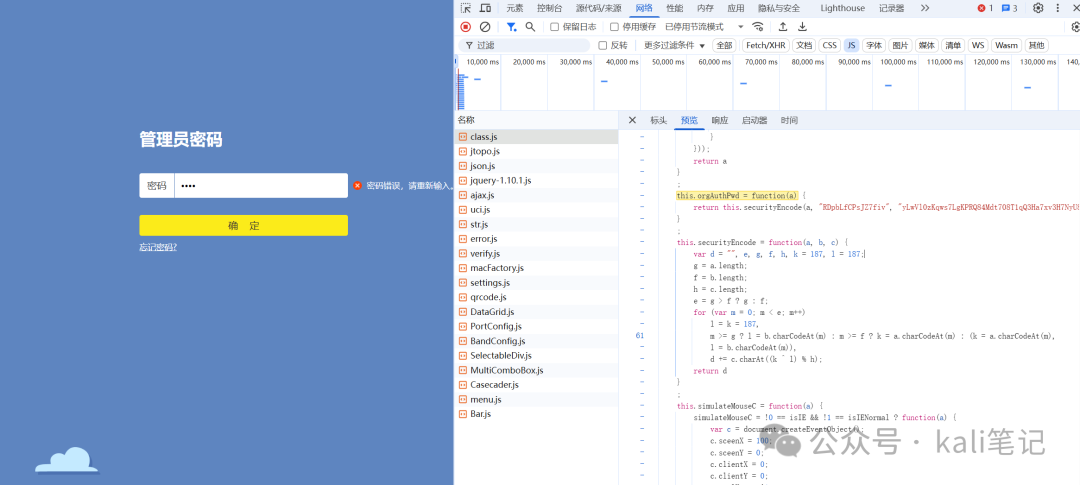The image size is (1080, 485).
Task: Open the 控制台 panel tab
Action: click(550, 8)
